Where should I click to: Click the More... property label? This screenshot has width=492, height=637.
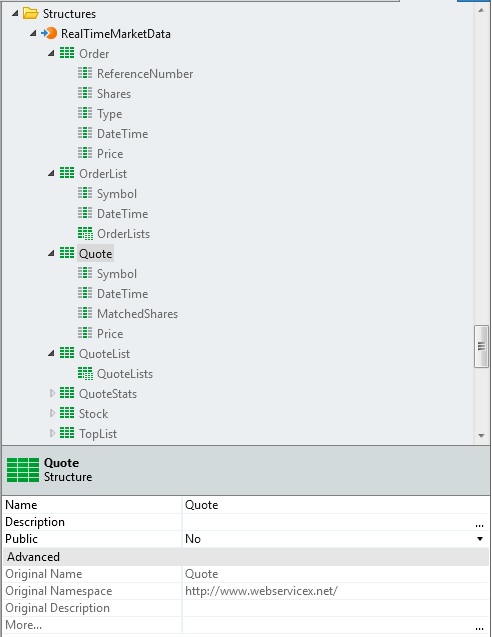[x=23, y=625]
